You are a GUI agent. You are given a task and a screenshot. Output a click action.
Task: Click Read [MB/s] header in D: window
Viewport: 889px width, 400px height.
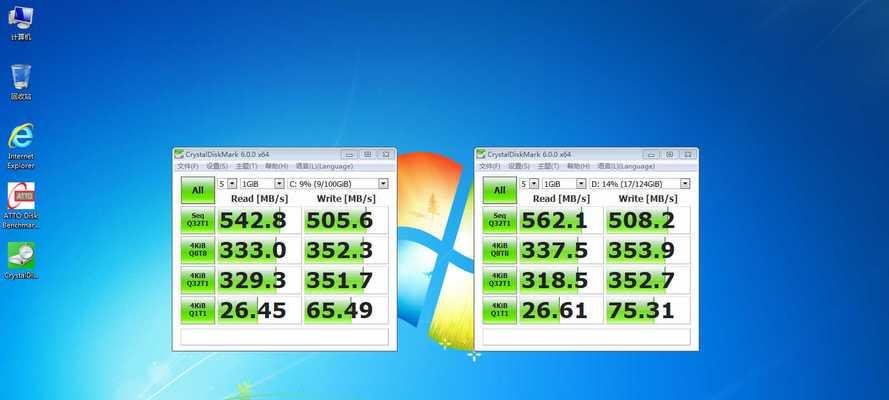(x=561, y=199)
